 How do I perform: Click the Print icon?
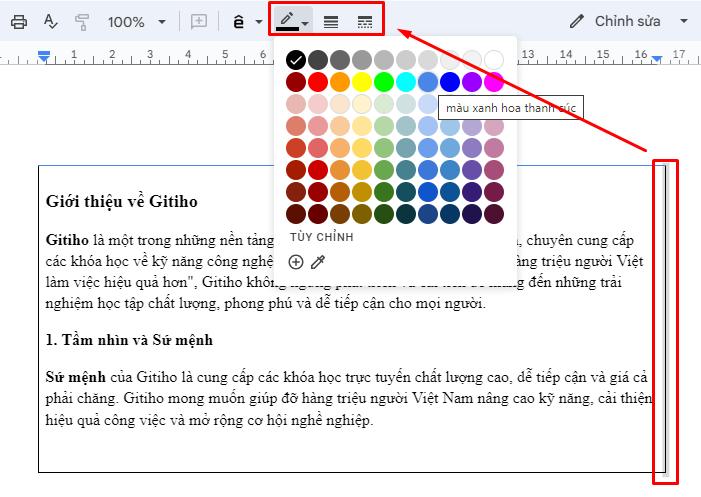(19, 21)
